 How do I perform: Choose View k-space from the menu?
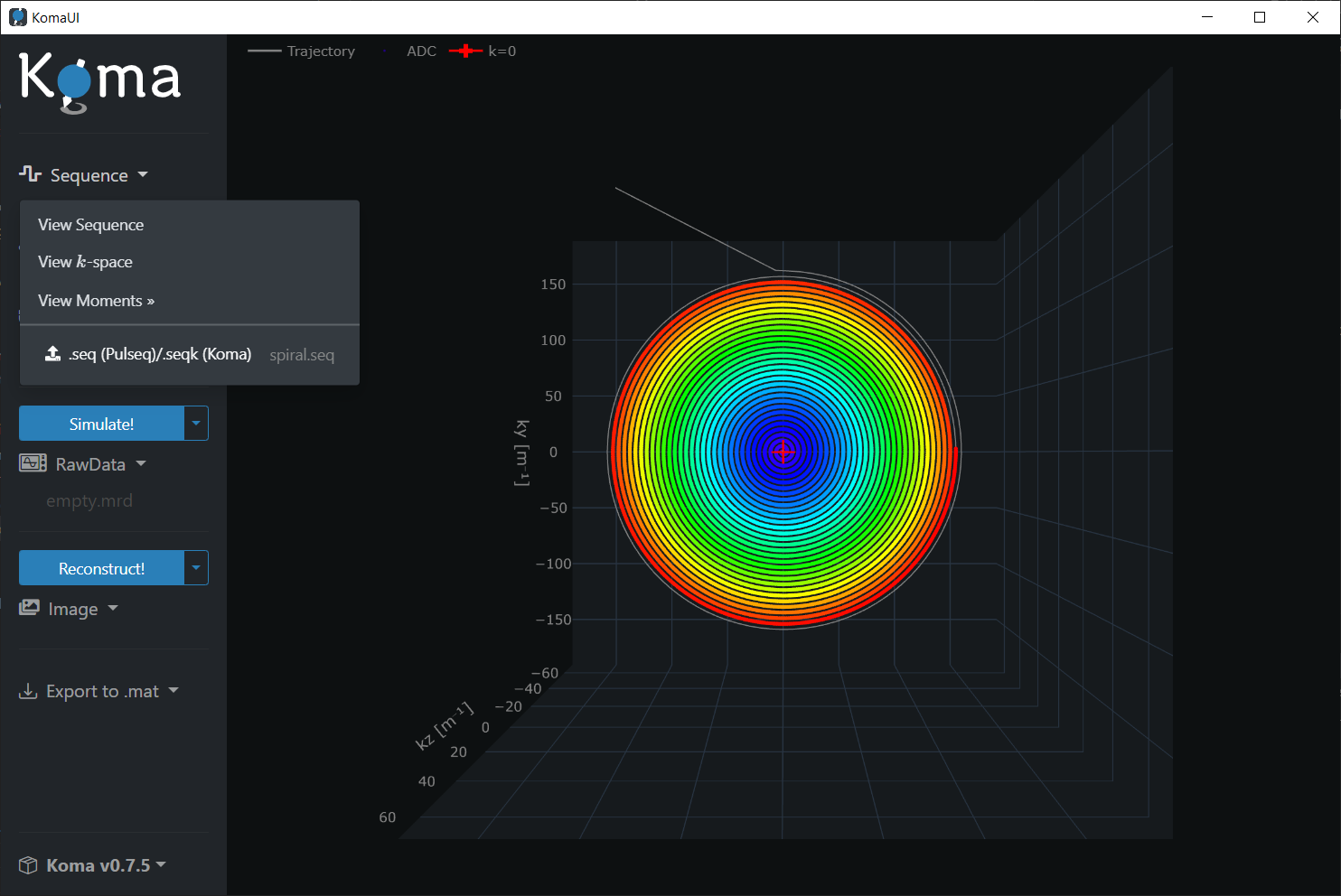tap(86, 262)
